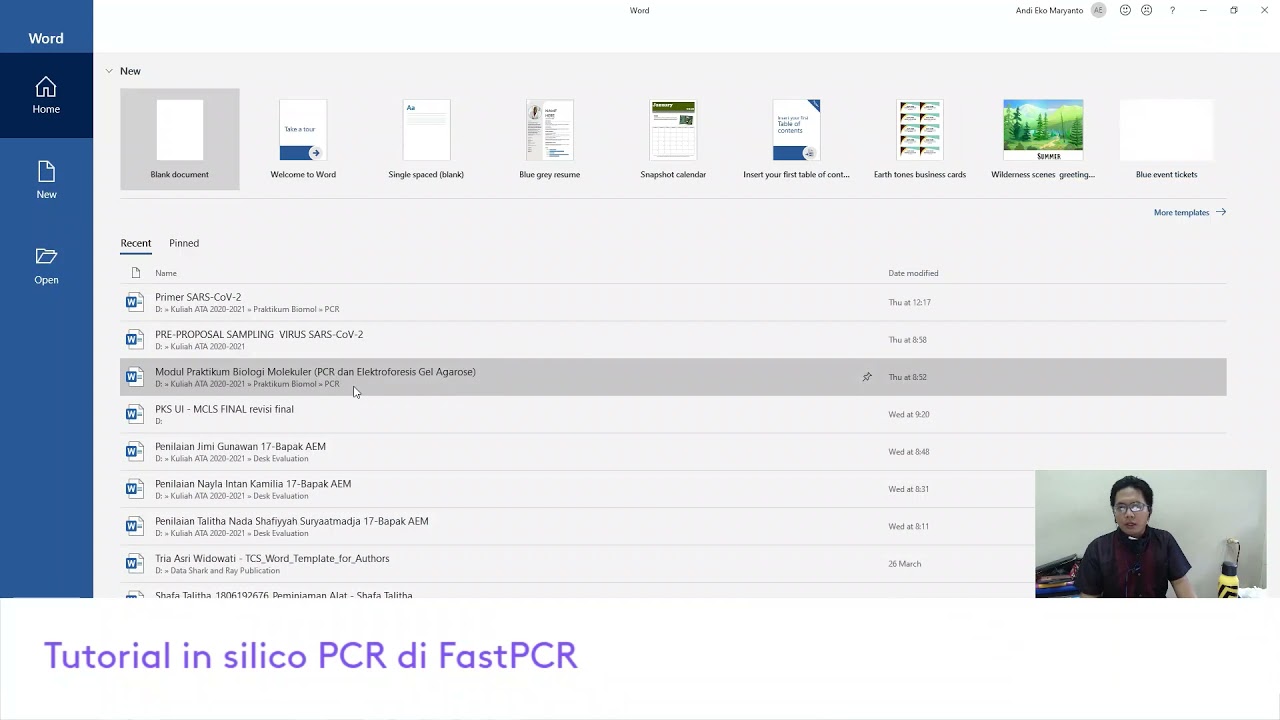Click Word icon of Penilaian Jimi Gunawan row

coord(135,452)
